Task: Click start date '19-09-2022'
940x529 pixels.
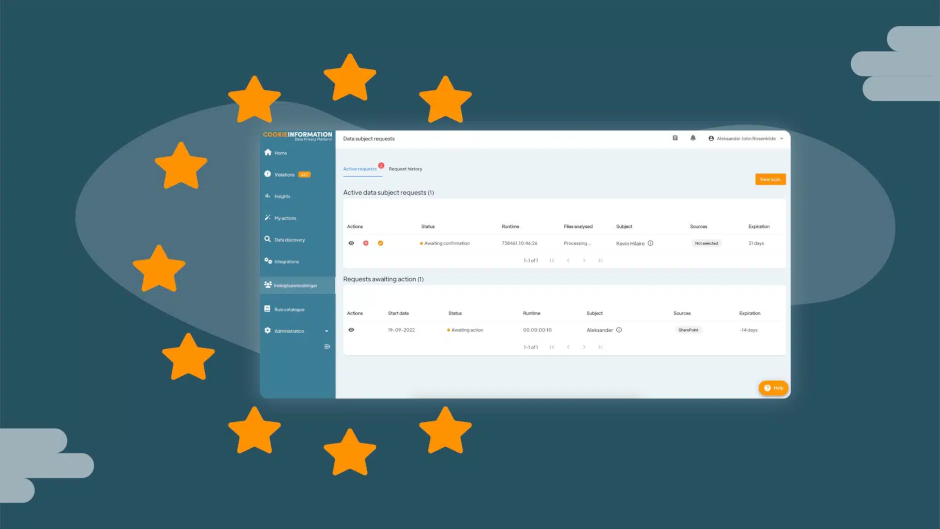Action: click(x=401, y=330)
